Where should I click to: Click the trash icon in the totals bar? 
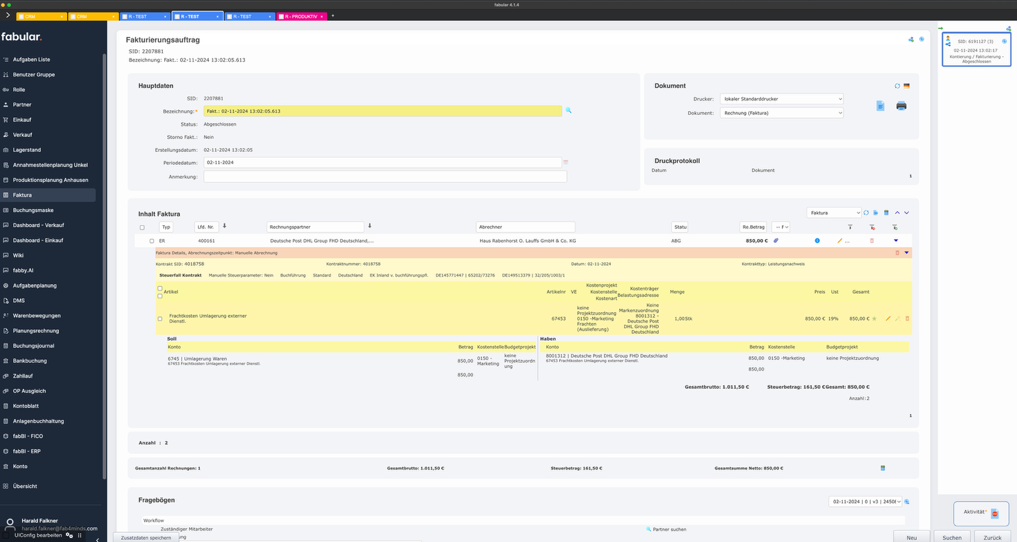[x=883, y=468]
